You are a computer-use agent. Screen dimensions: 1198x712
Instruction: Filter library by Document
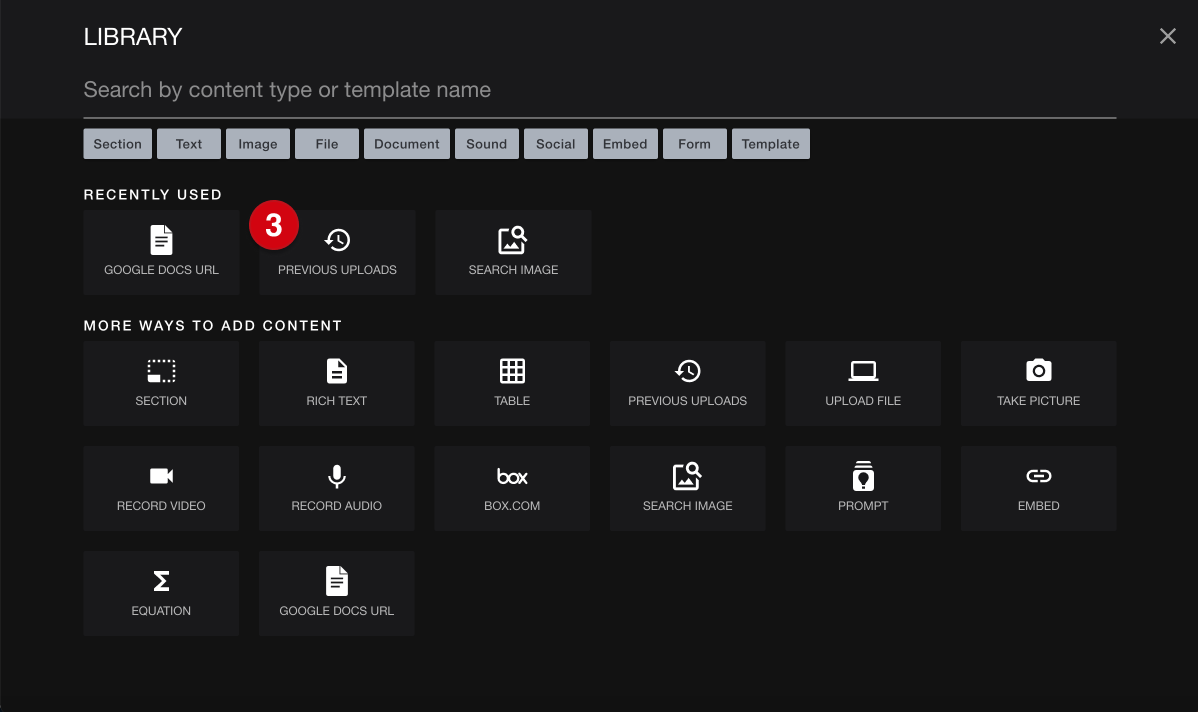406,144
